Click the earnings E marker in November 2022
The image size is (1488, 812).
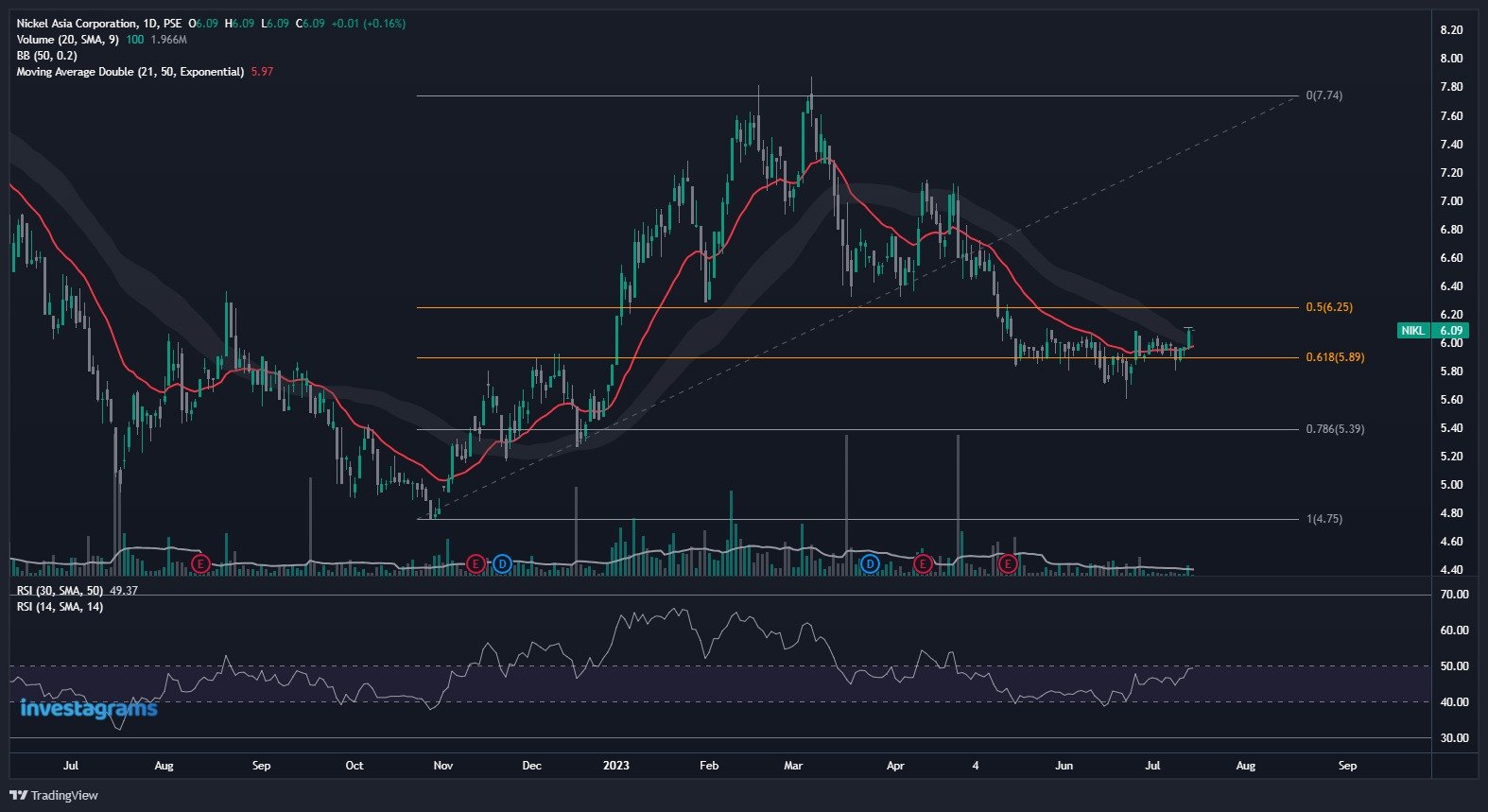tap(476, 564)
